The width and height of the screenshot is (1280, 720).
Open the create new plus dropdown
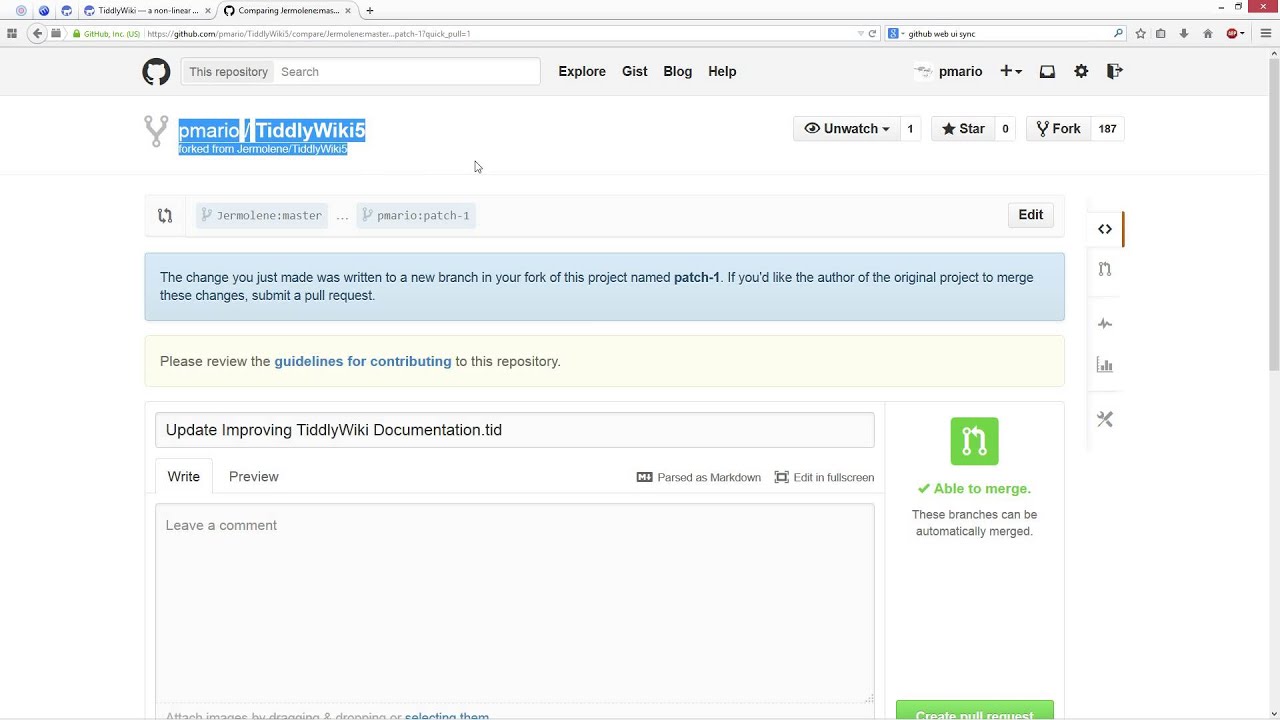(x=1010, y=72)
